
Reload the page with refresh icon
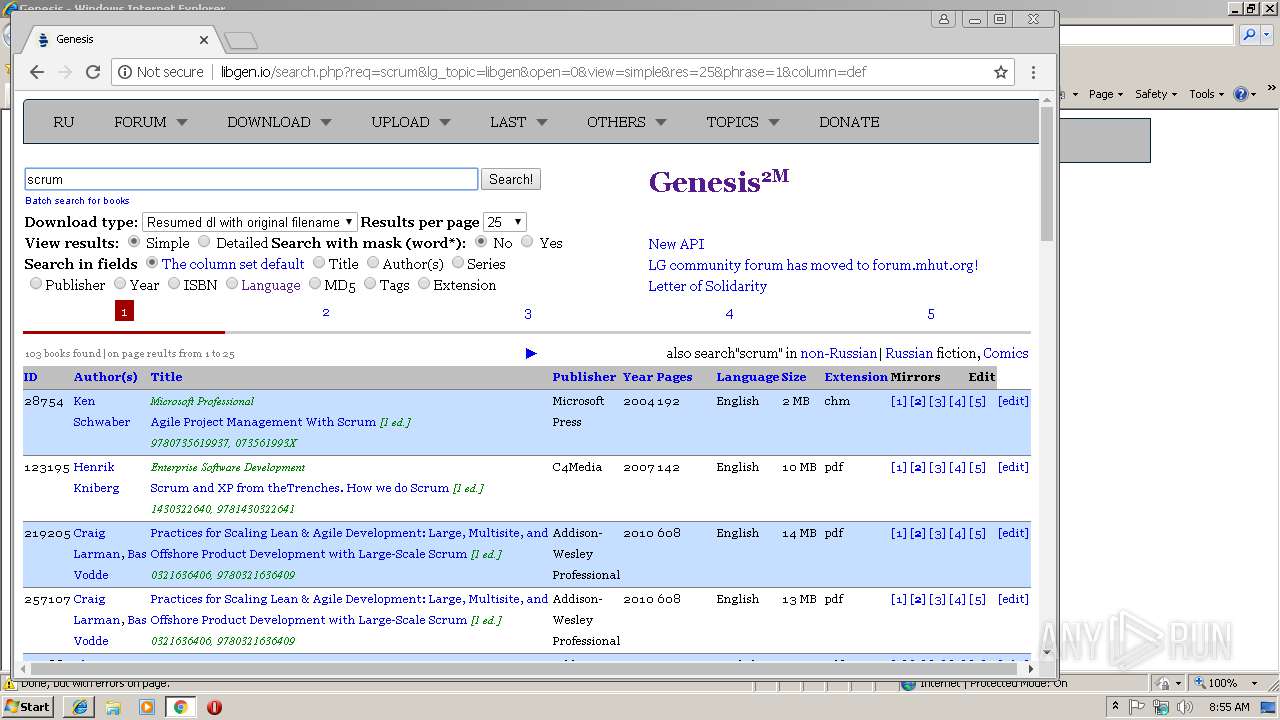93,72
